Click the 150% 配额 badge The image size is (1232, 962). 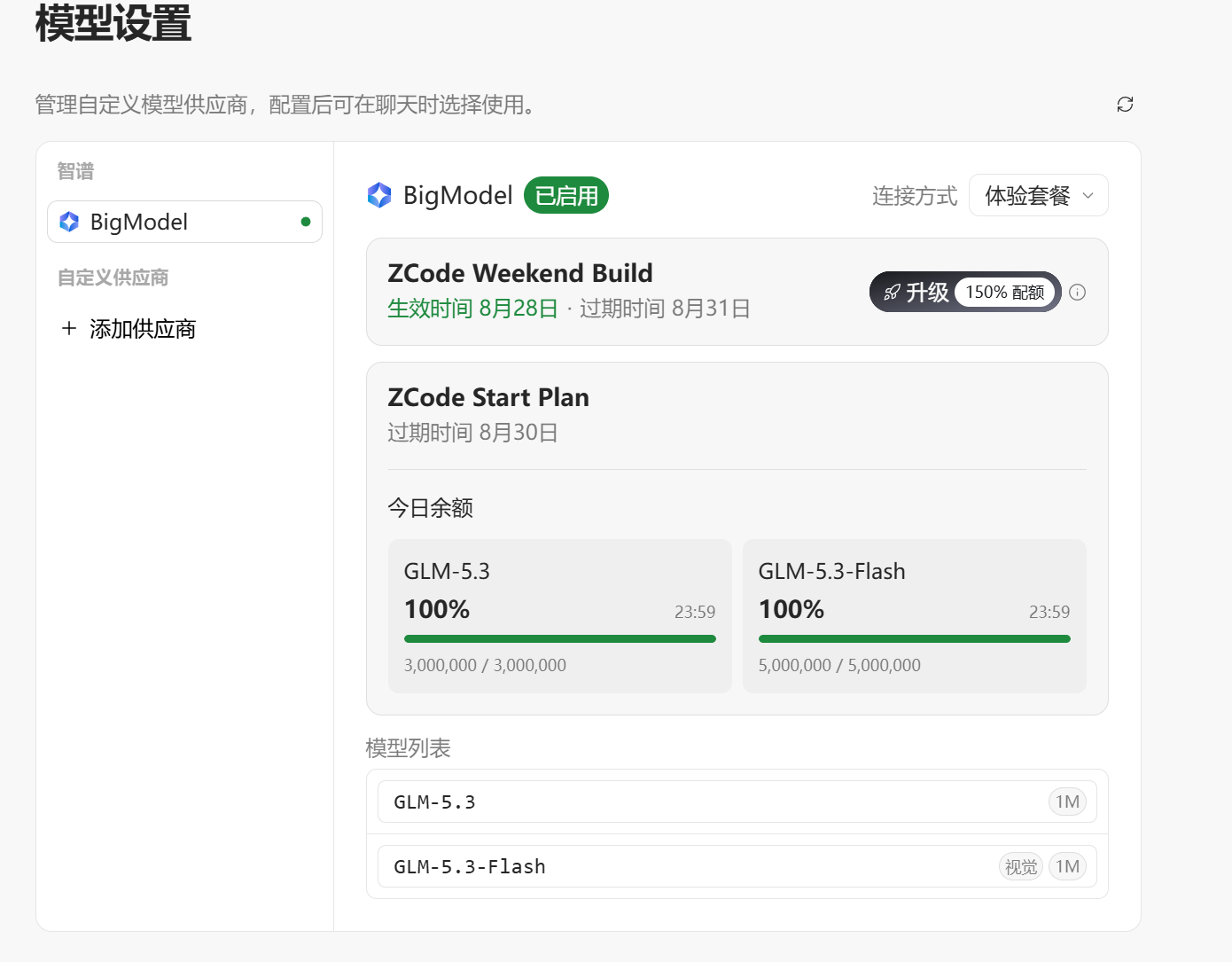tap(1005, 293)
